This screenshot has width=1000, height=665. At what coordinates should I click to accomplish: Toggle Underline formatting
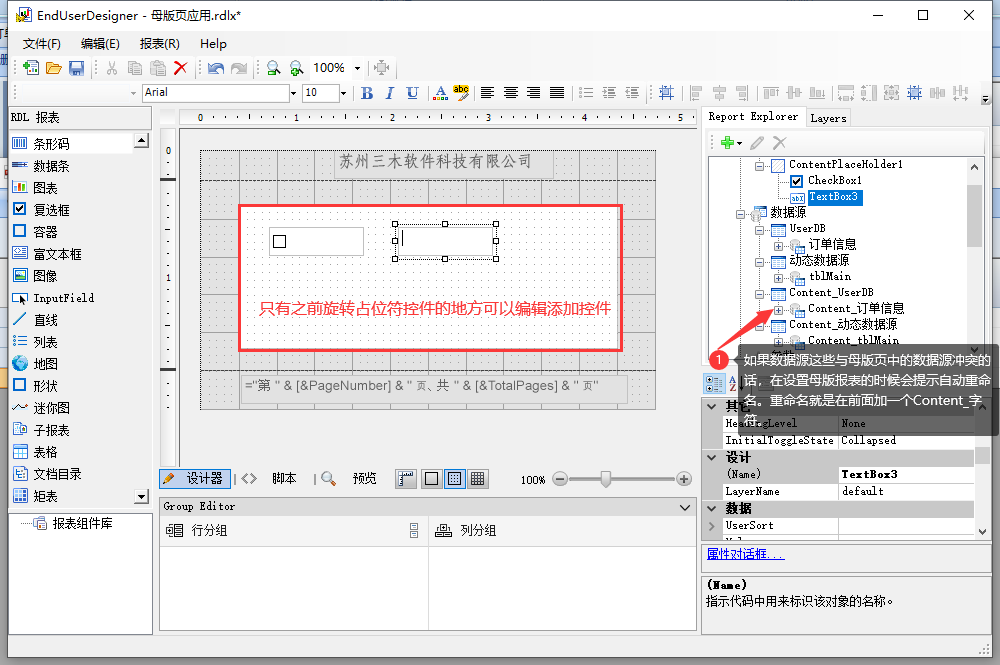pyautogui.click(x=413, y=93)
